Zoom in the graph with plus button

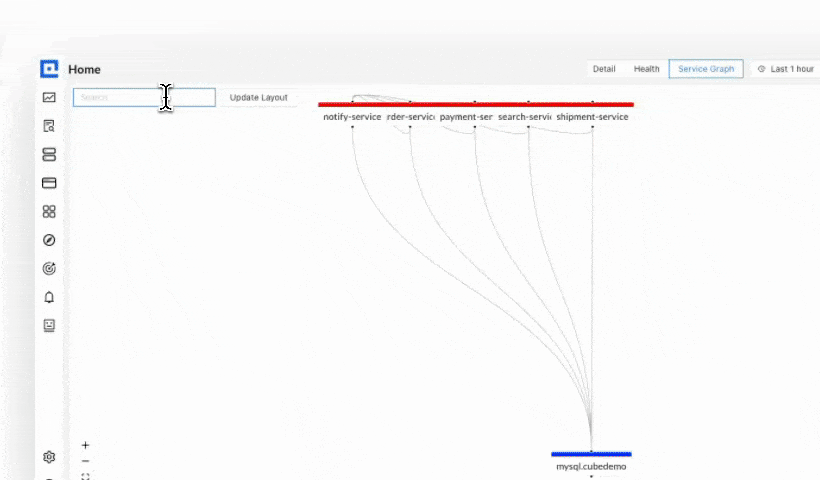point(85,445)
